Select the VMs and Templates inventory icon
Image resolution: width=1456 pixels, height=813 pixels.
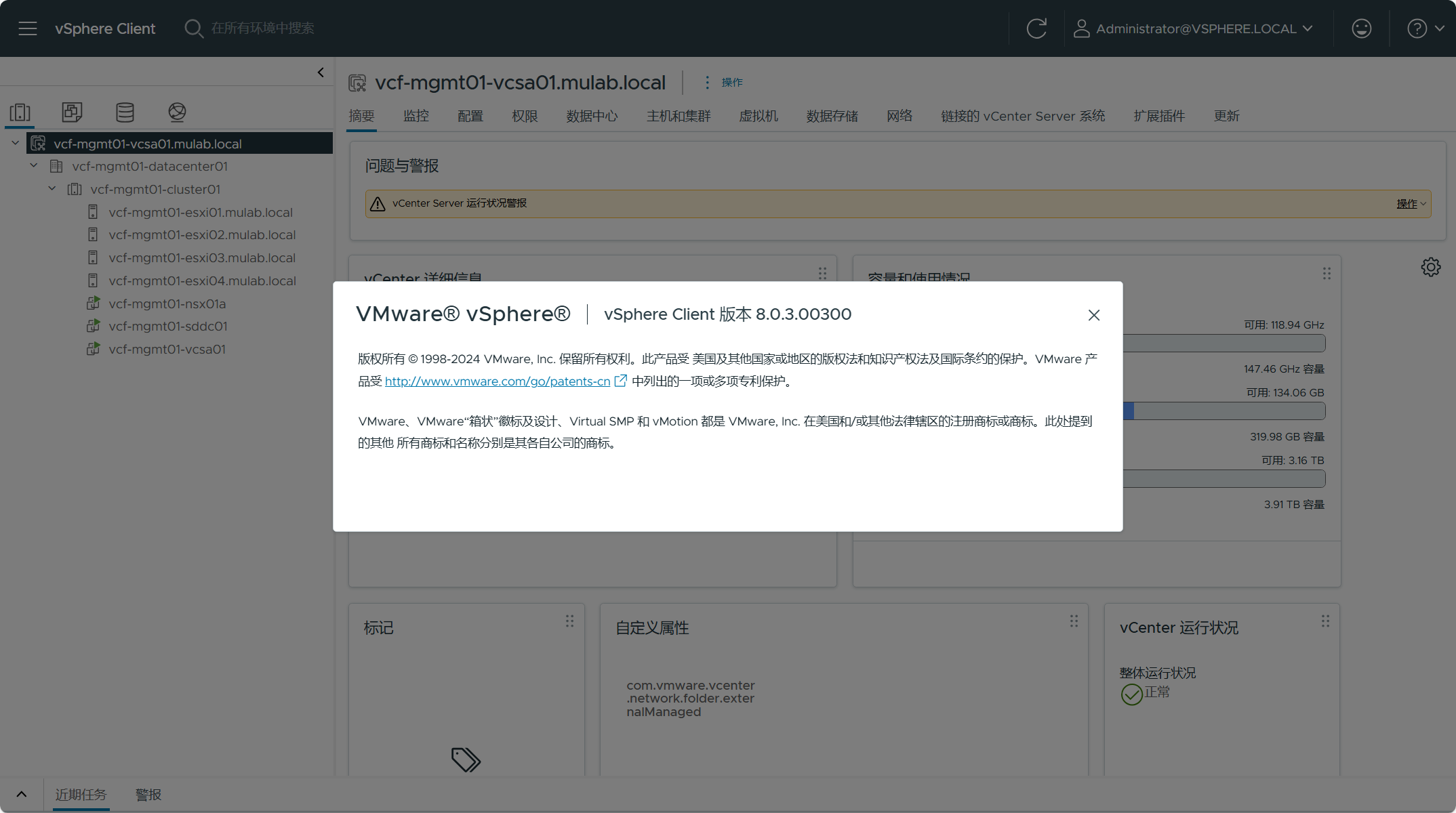click(72, 112)
